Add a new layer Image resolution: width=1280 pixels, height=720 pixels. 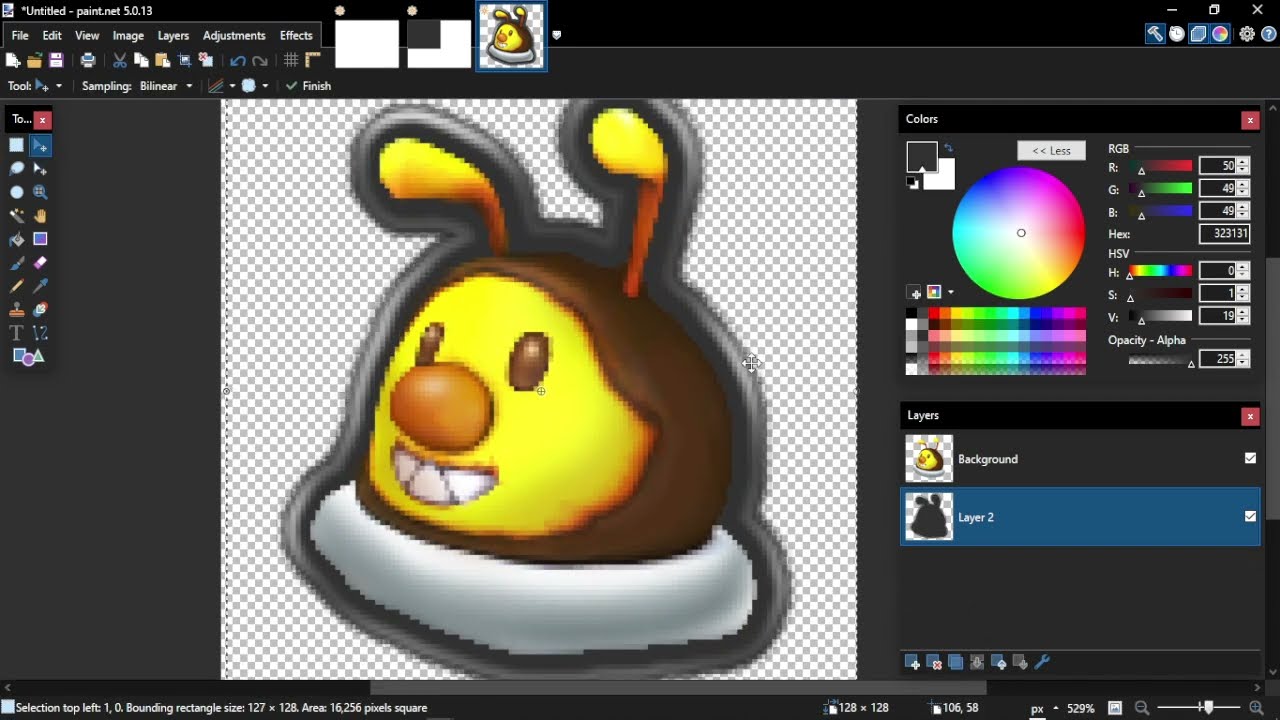(x=912, y=662)
